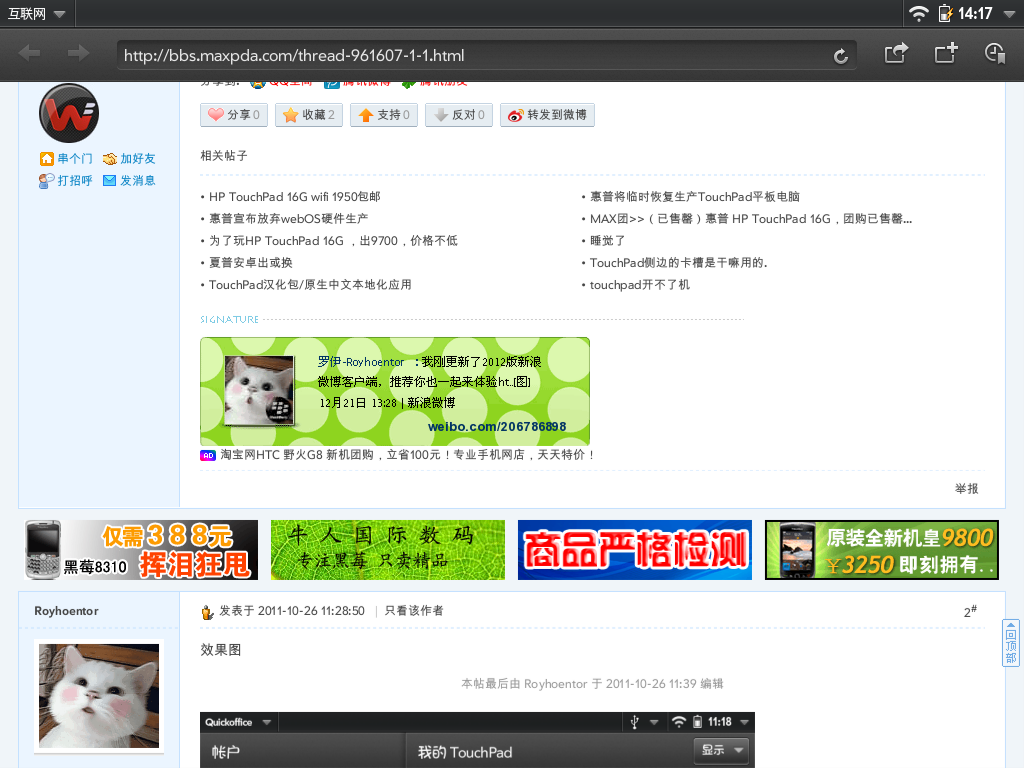
Task: Click the Royhoentor username in post 2
Action: (67, 611)
